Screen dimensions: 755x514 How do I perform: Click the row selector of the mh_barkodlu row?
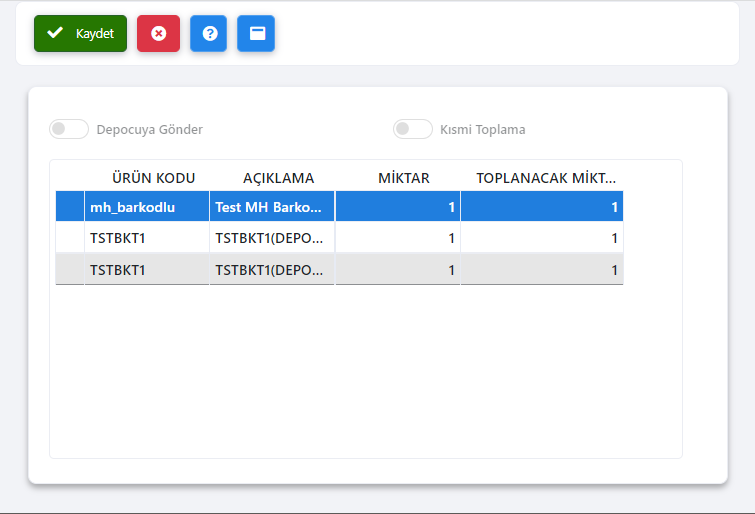69,207
